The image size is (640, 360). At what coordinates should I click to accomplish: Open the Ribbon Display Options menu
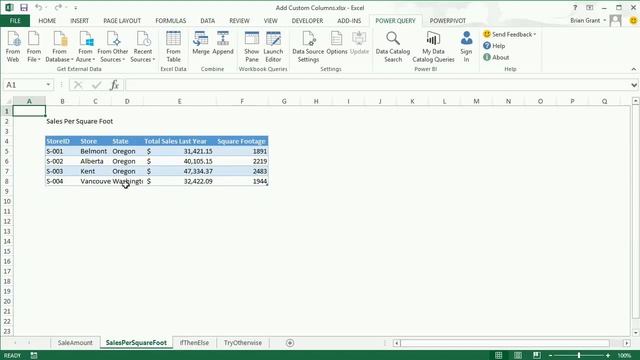589,7
